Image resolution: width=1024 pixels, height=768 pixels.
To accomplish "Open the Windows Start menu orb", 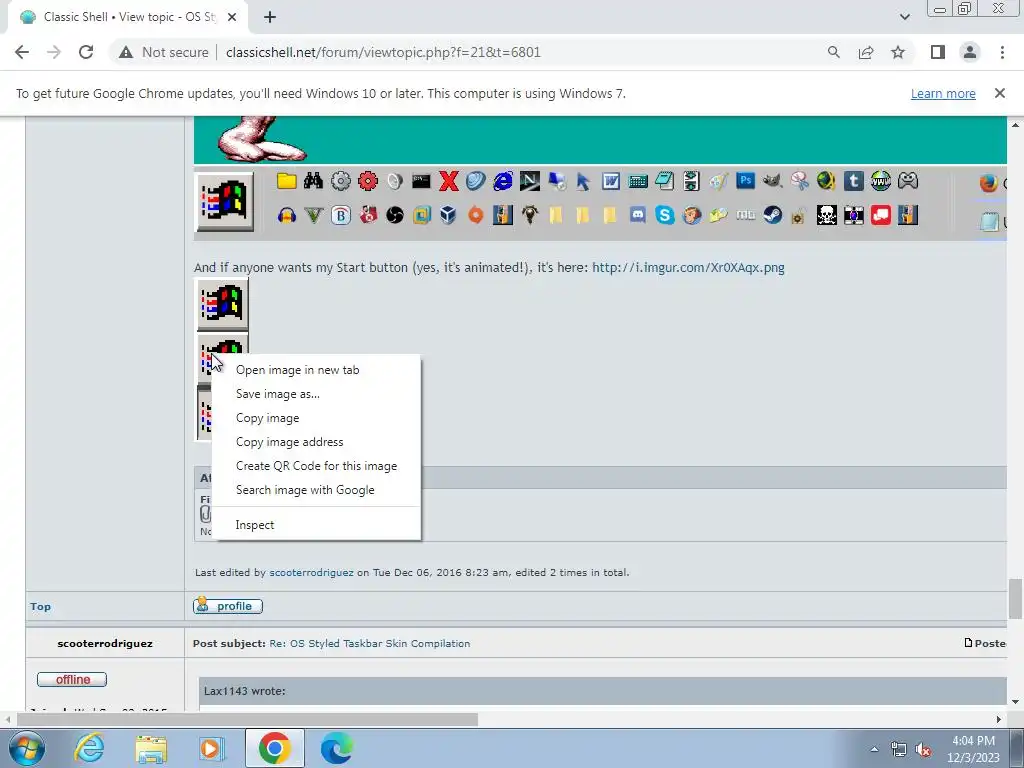I will [26, 748].
